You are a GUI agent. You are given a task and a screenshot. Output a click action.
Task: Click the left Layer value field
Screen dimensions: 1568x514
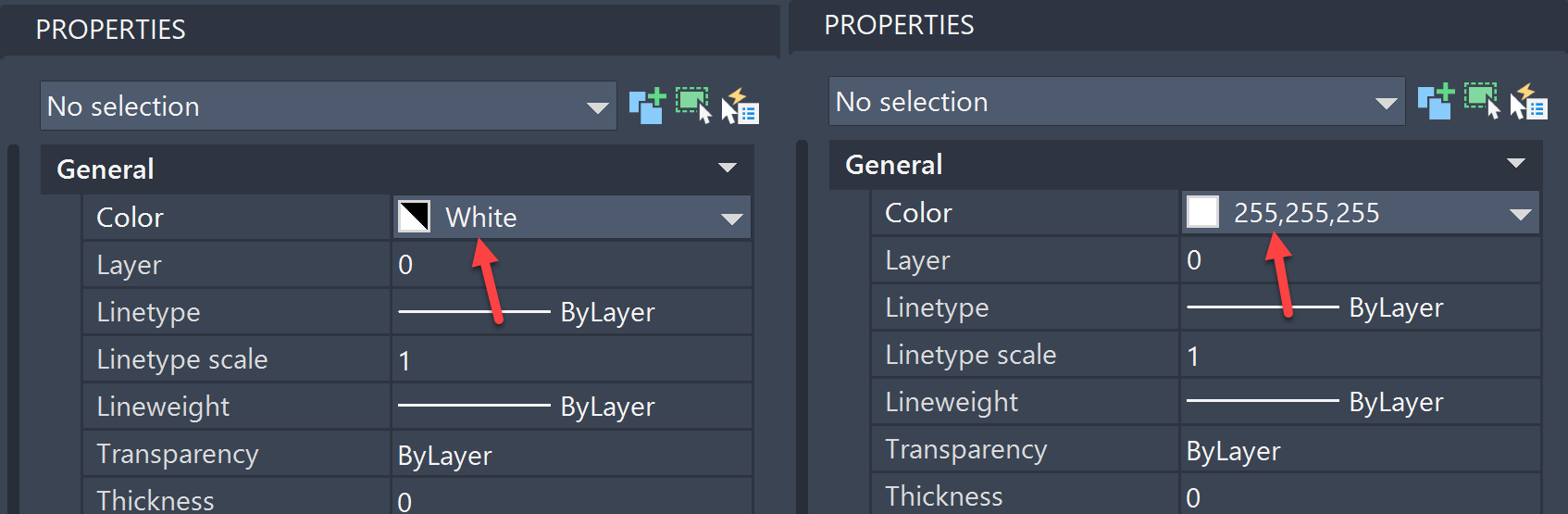coord(571,265)
